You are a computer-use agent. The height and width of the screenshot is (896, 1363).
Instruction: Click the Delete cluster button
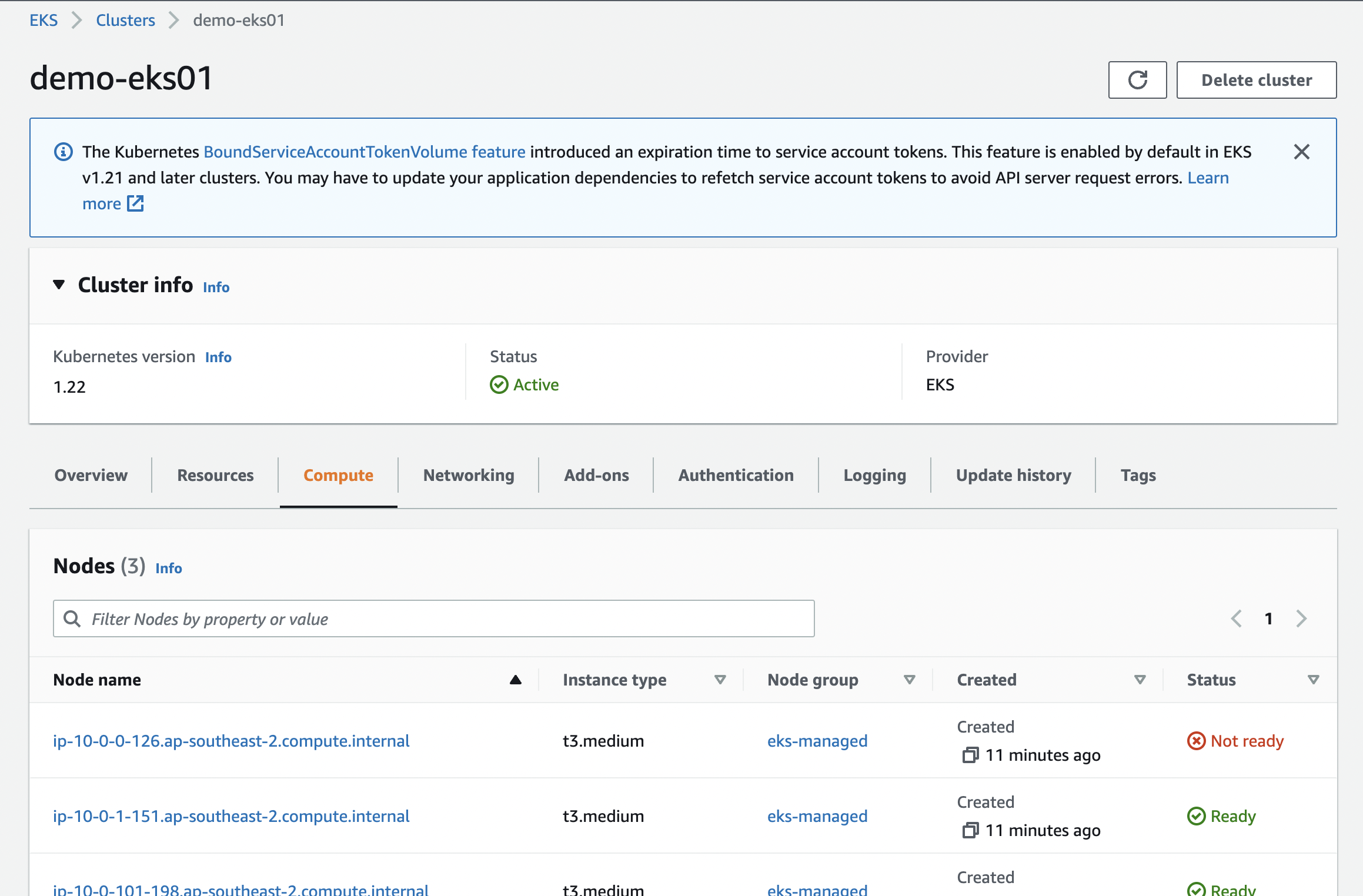point(1256,80)
